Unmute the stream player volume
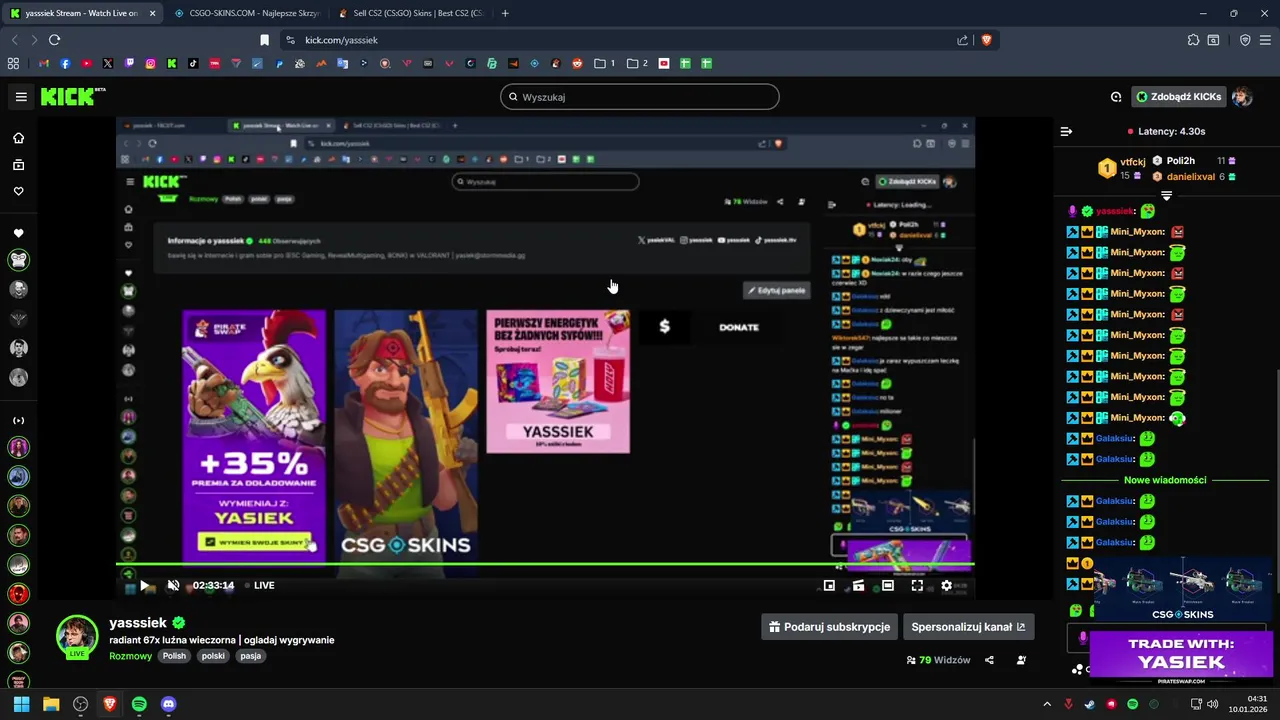Image resolution: width=1280 pixels, height=720 pixels. (x=173, y=585)
